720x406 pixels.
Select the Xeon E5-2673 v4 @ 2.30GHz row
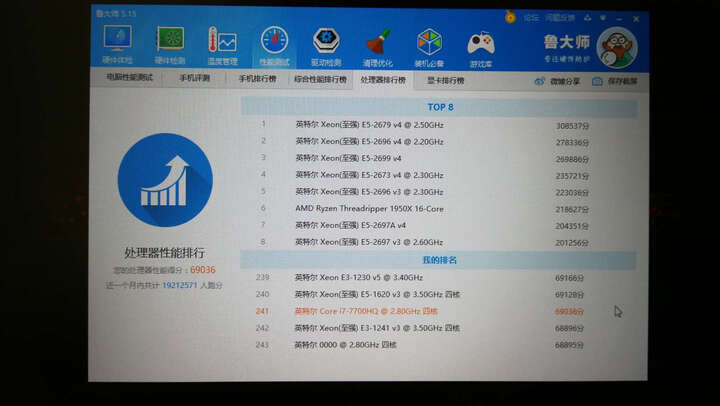coord(439,175)
